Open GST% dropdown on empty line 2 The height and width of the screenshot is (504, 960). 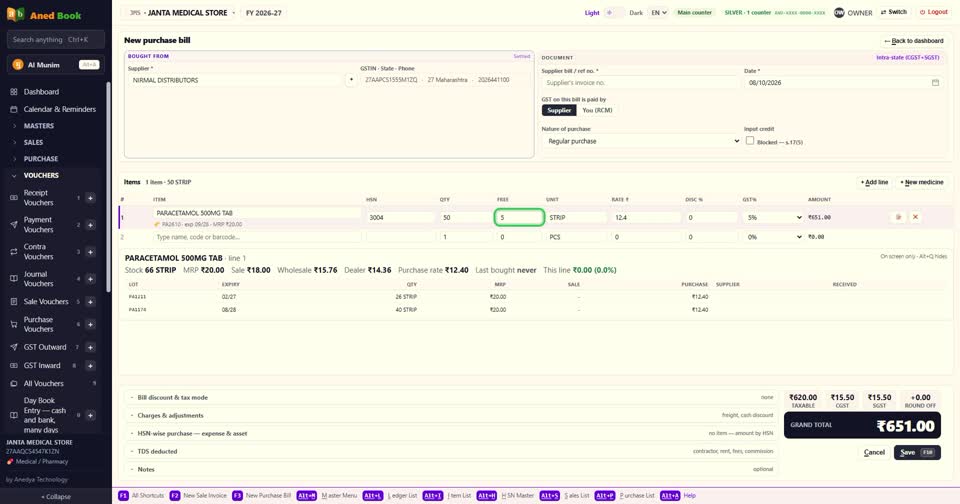tap(773, 237)
